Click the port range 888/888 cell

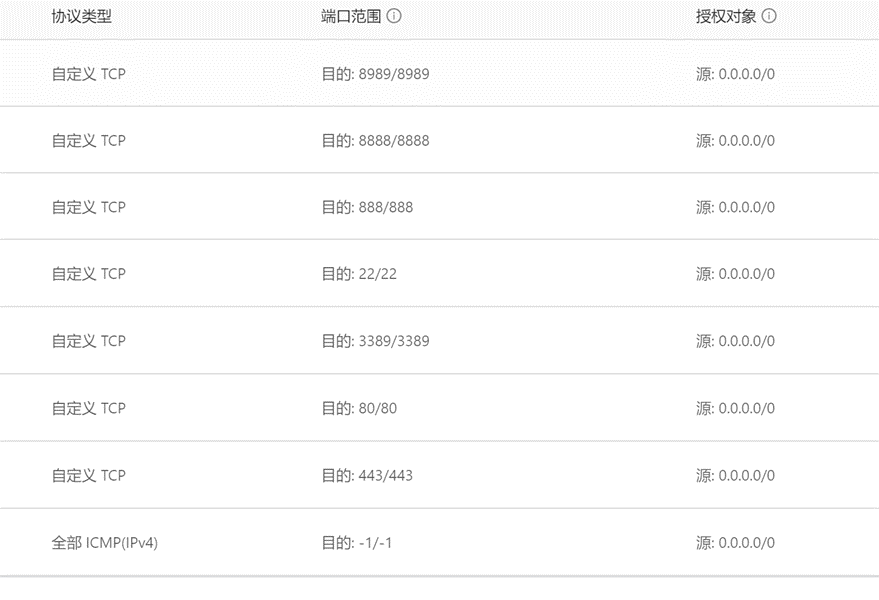coord(367,207)
